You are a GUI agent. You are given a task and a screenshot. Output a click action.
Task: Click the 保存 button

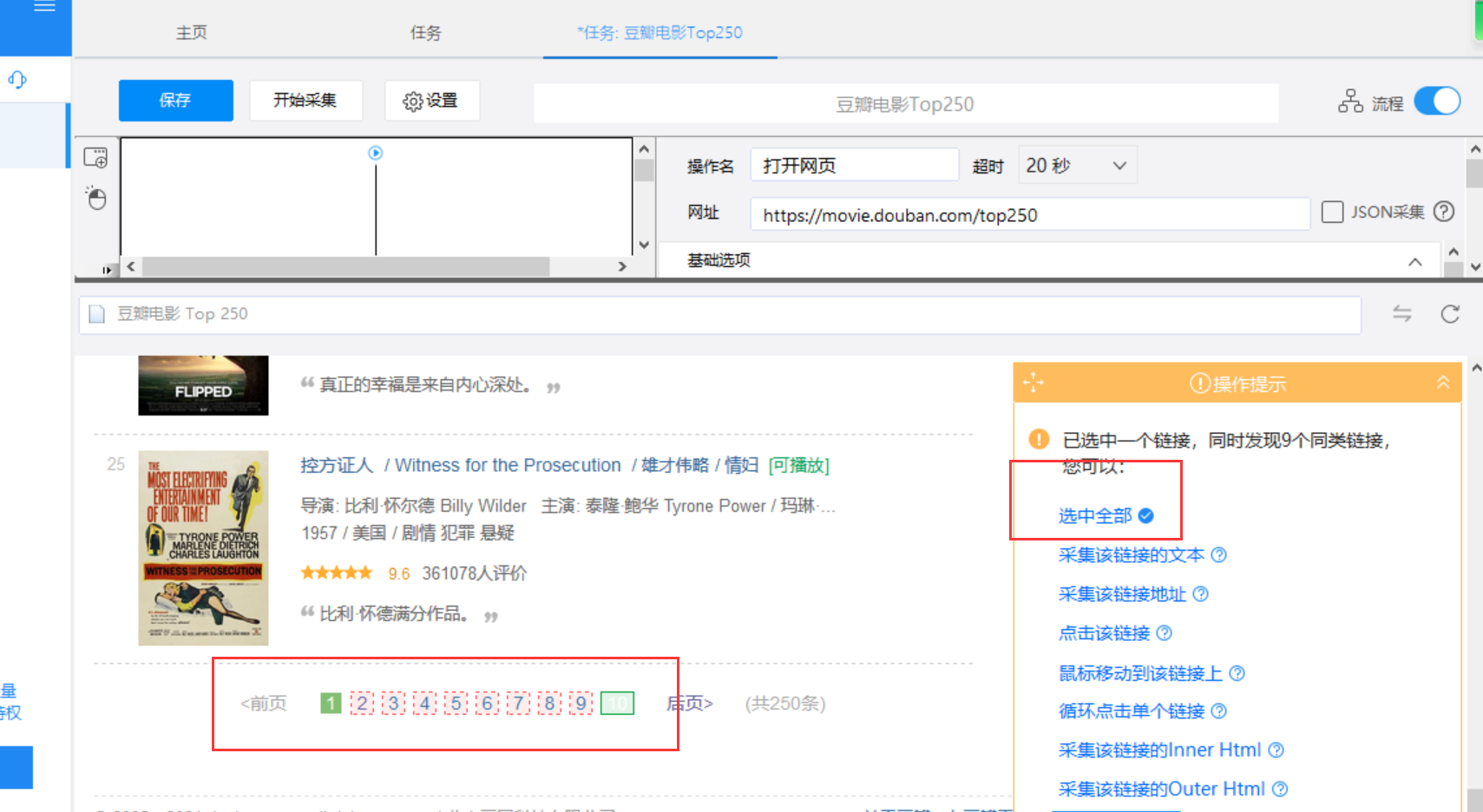tap(176, 101)
